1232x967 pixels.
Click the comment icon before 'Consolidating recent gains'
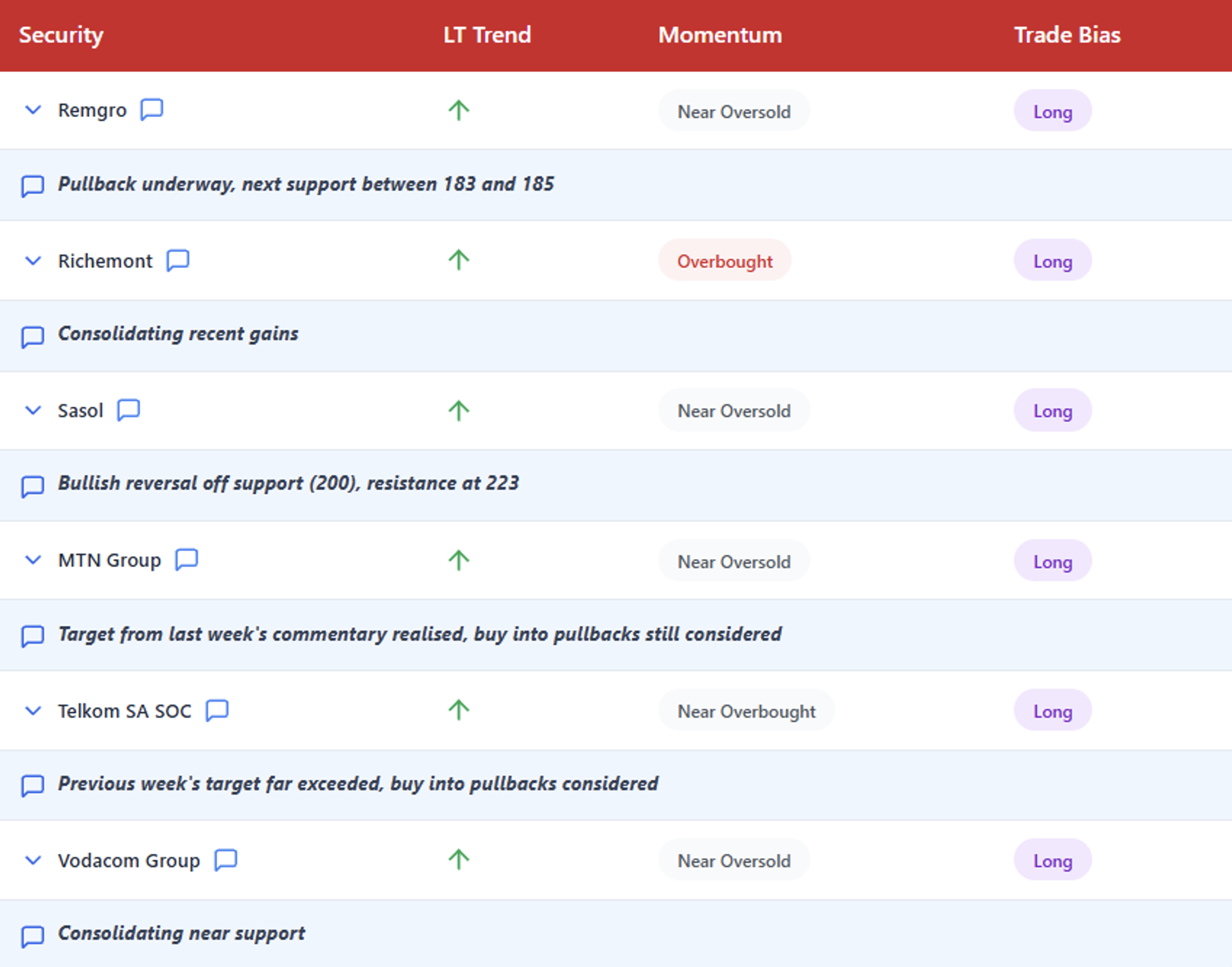pyautogui.click(x=32, y=336)
